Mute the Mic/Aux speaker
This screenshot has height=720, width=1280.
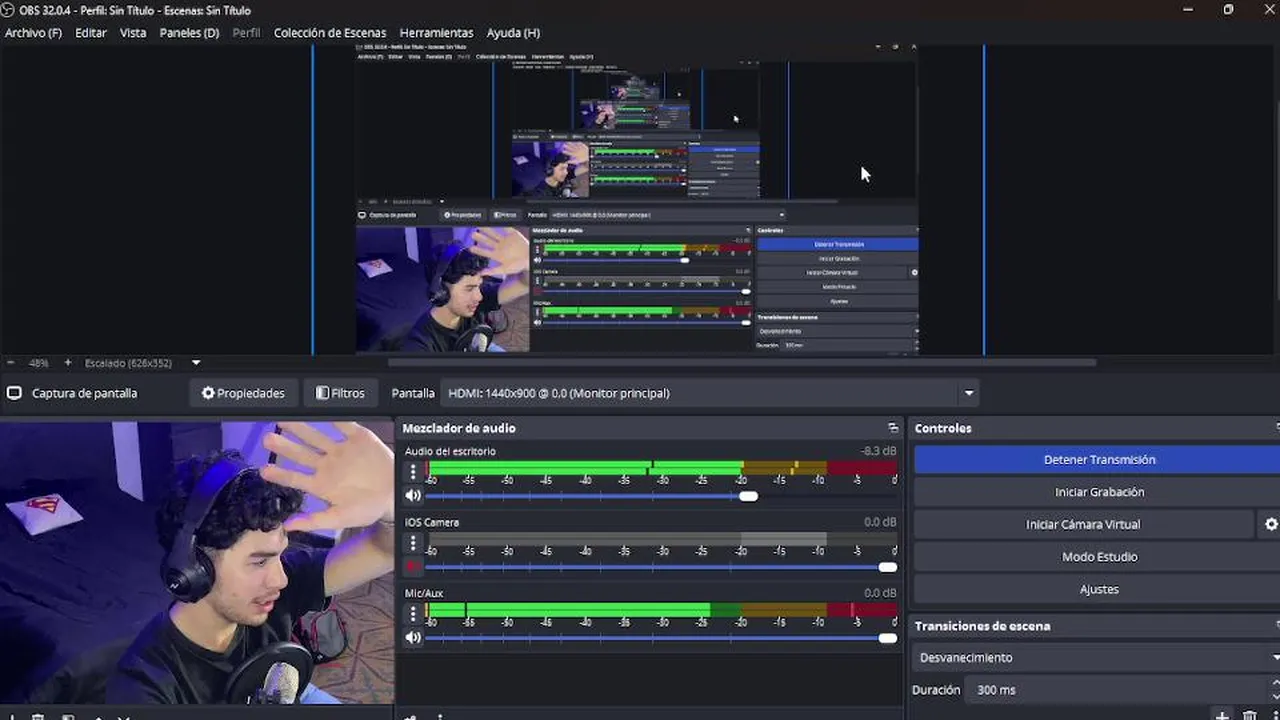(x=413, y=638)
